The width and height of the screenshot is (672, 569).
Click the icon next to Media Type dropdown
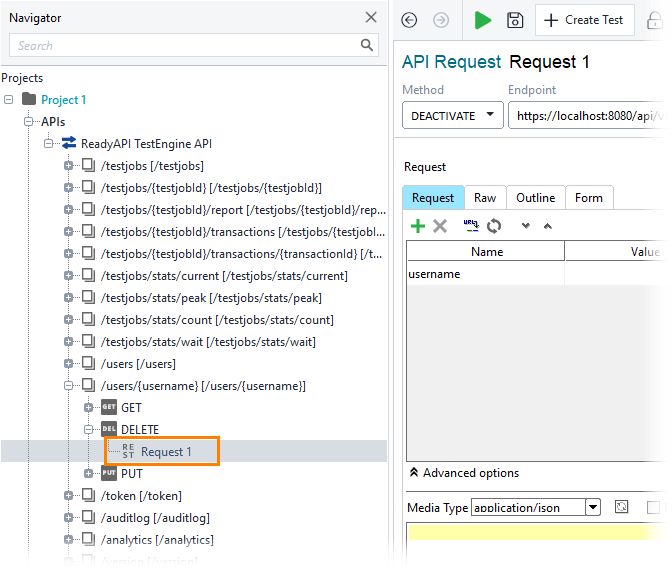pos(620,507)
